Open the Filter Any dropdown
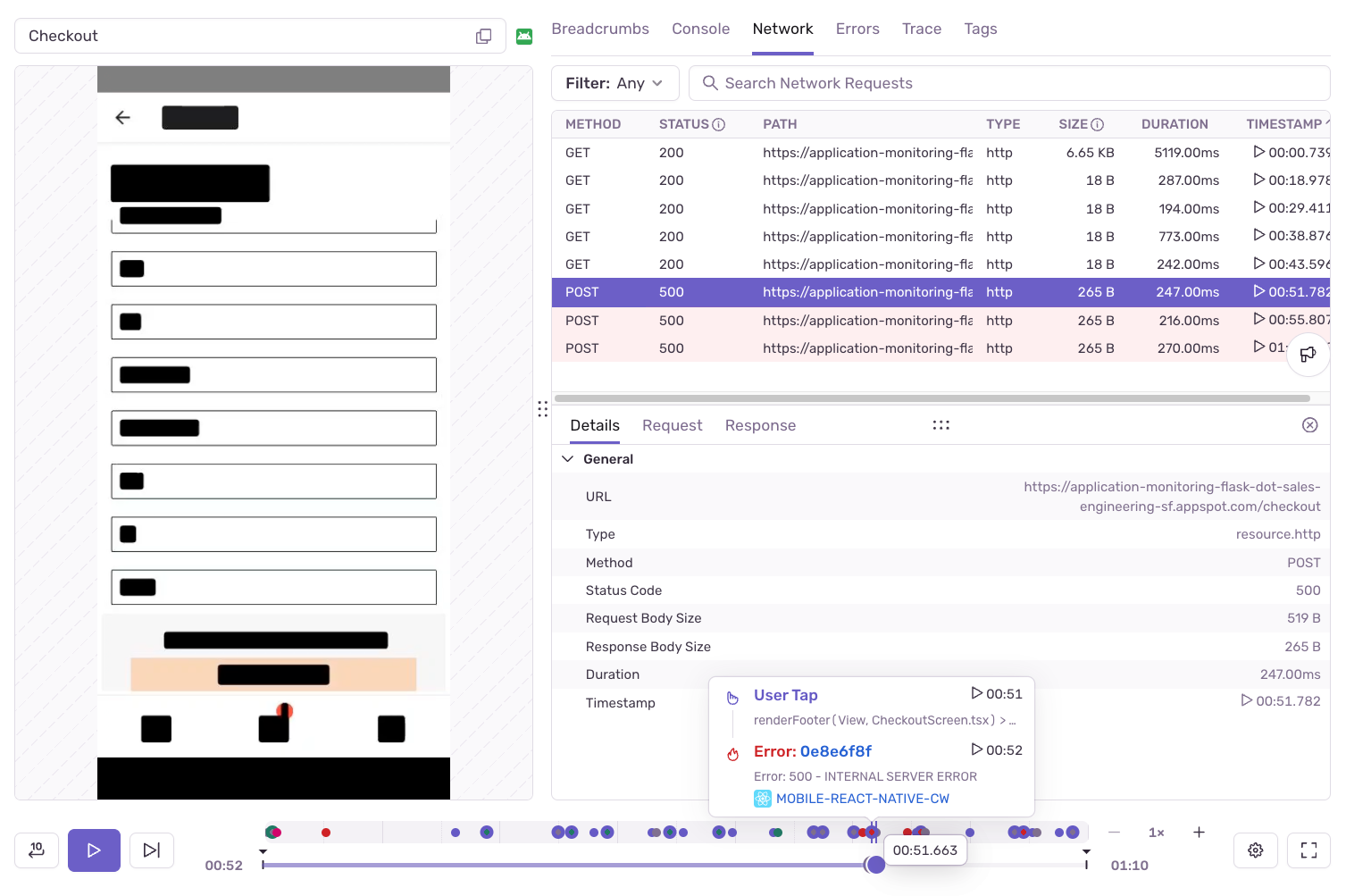 pyautogui.click(x=615, y=82)
